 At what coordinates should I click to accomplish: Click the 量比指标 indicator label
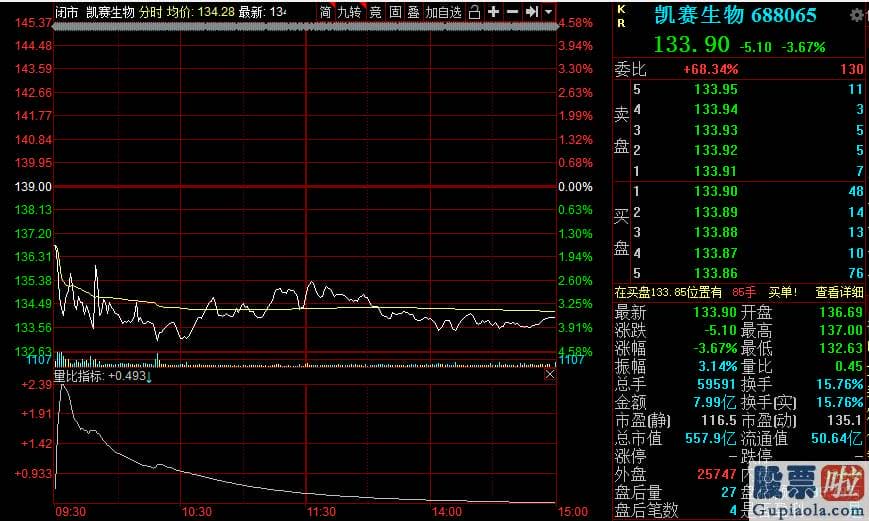pyautogui.click(x=79, y=376)
